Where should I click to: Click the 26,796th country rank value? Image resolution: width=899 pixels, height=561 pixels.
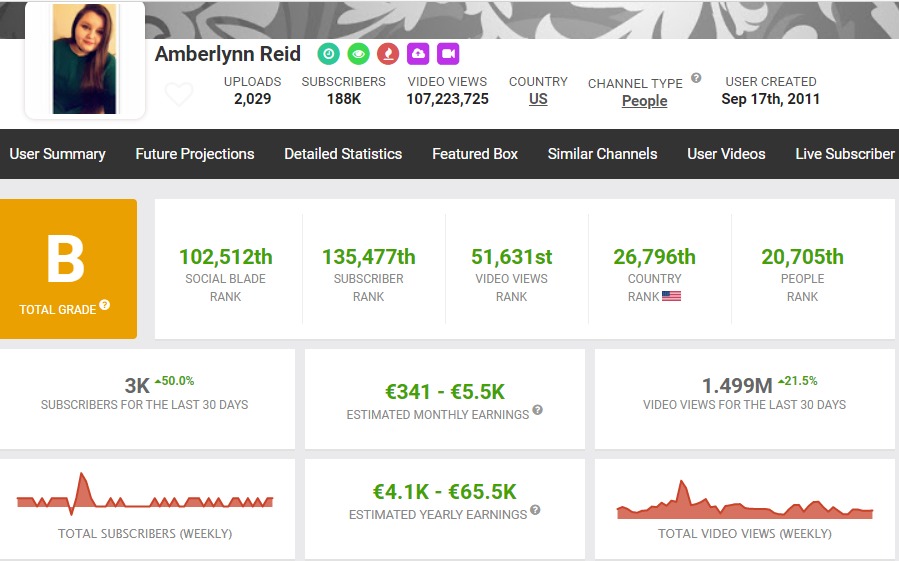(654, 257)
